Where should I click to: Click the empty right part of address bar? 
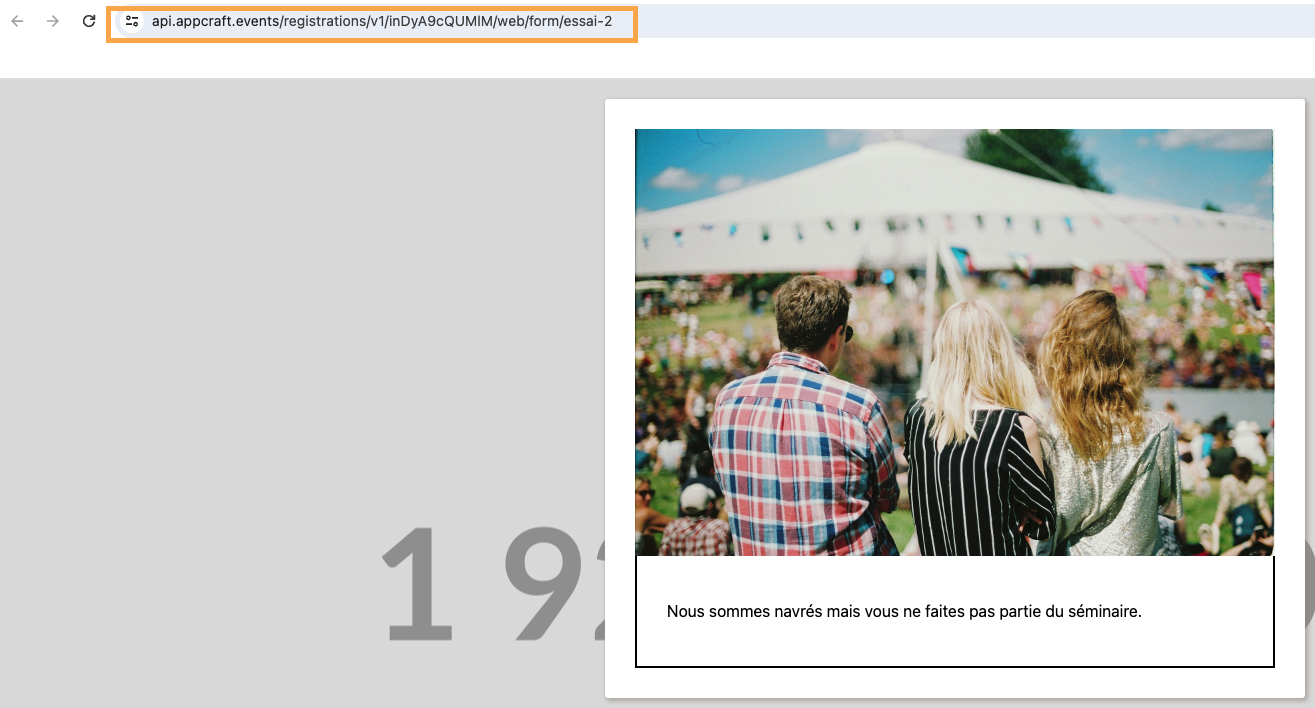[970, 21]
